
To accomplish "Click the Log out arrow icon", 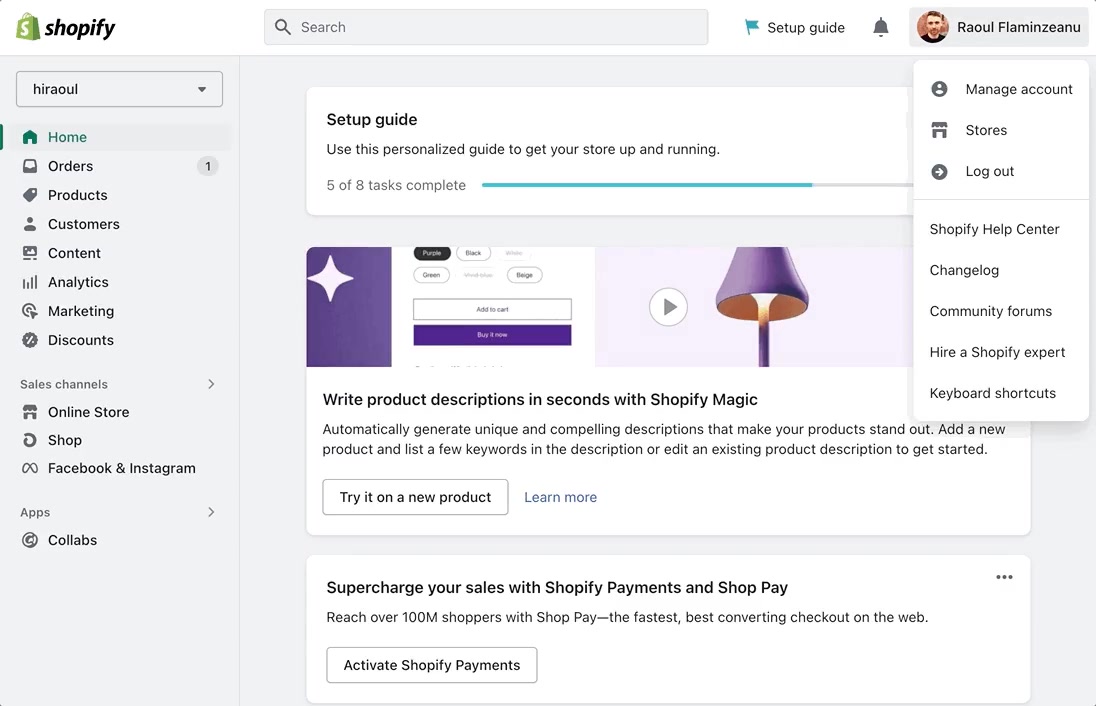I will coord(939,171).
